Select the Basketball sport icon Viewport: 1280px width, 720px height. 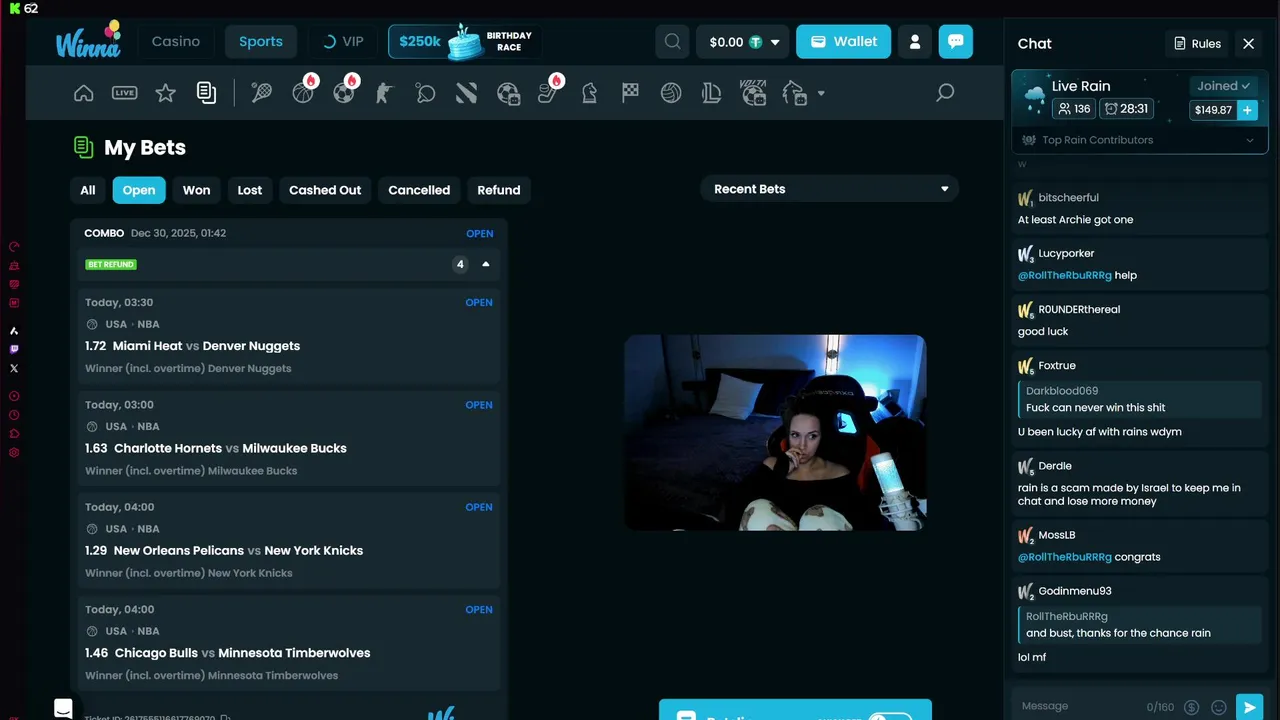tap(303, 93)
